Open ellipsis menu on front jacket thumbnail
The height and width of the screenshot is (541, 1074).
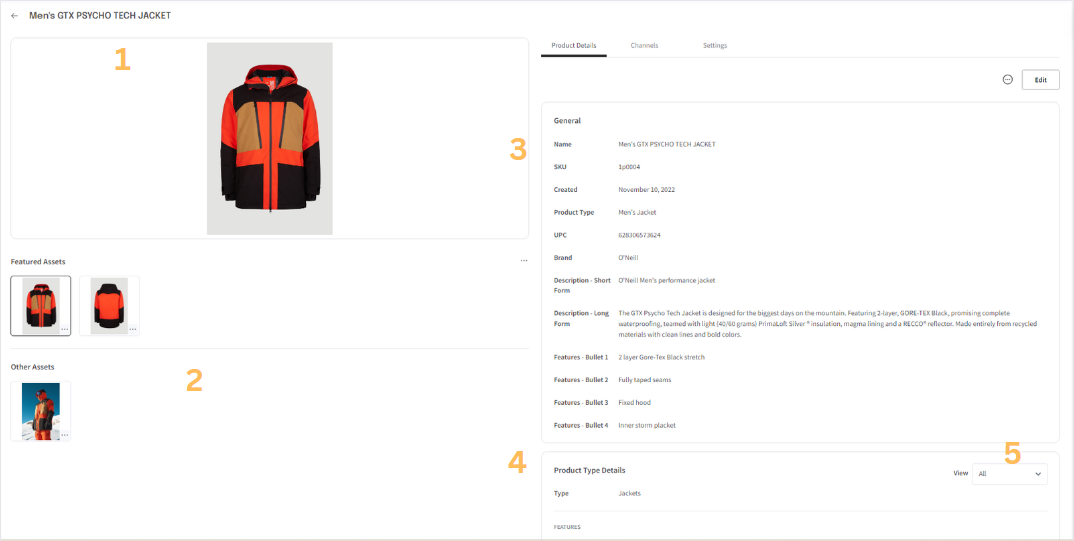[64, 329]
